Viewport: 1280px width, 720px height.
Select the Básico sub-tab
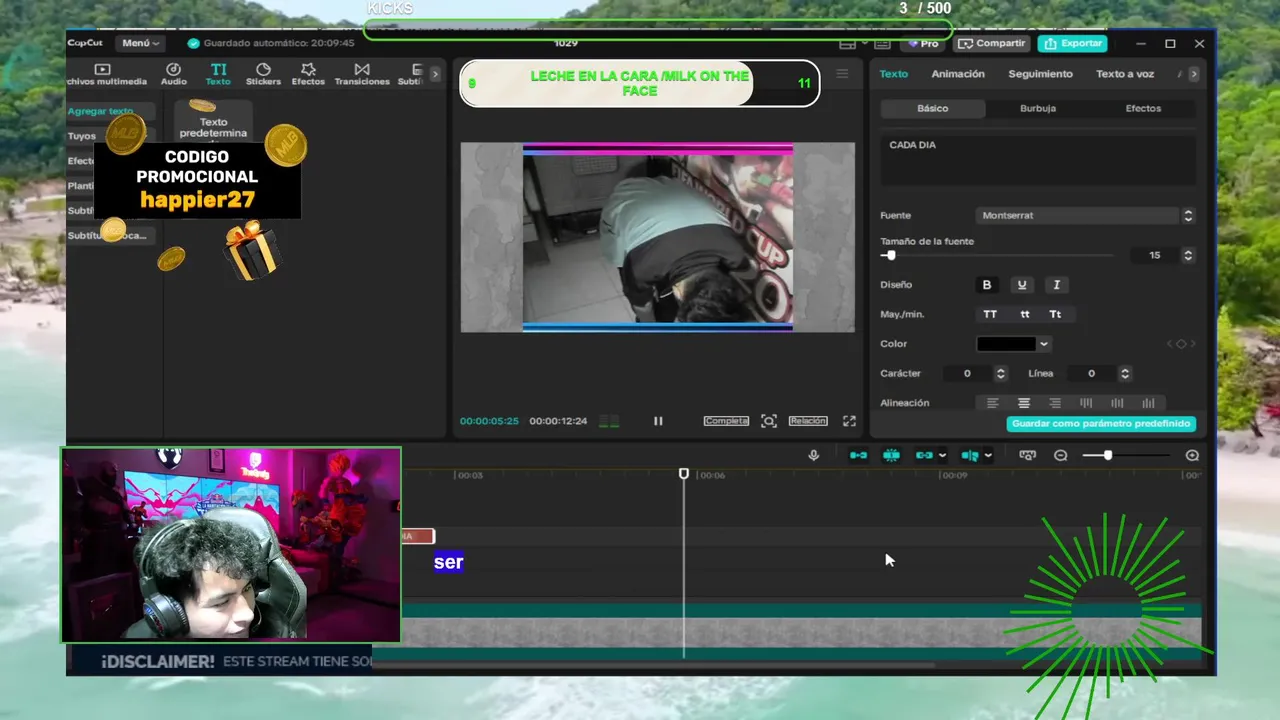933,108
